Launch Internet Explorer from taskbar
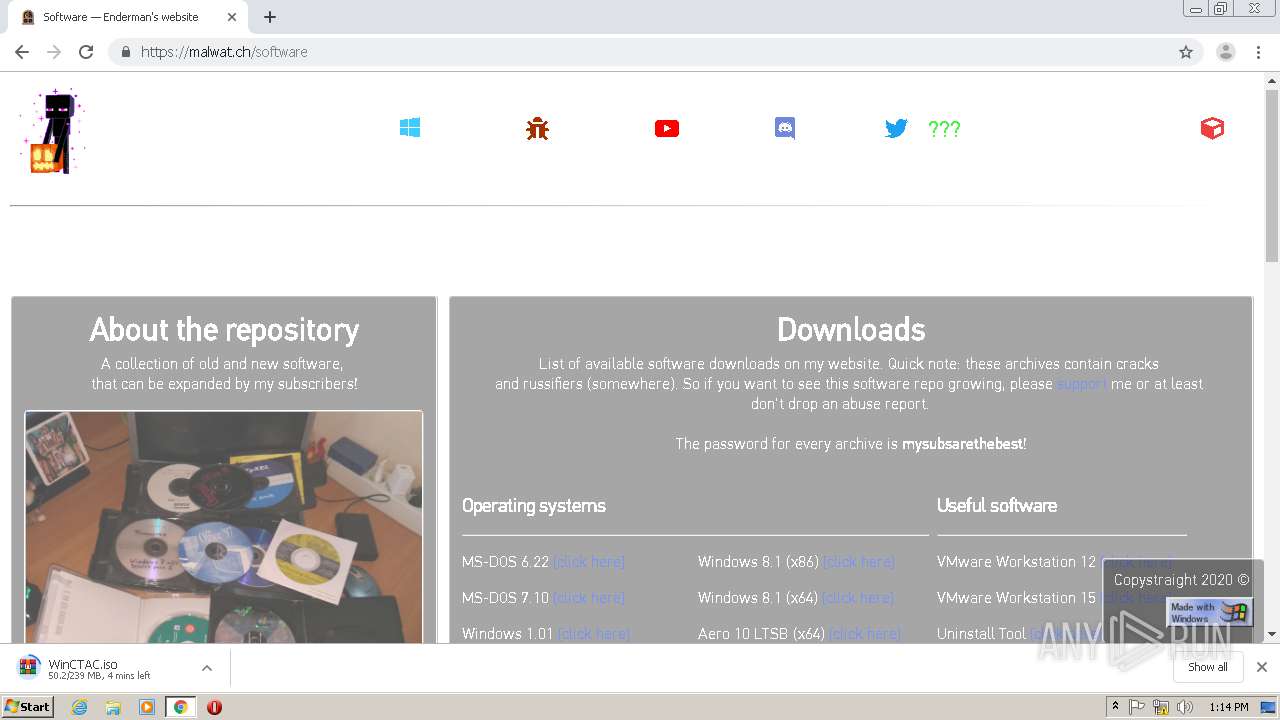Image resolution: width=1280 pixels, height=720 pixels. pos(80,707)
